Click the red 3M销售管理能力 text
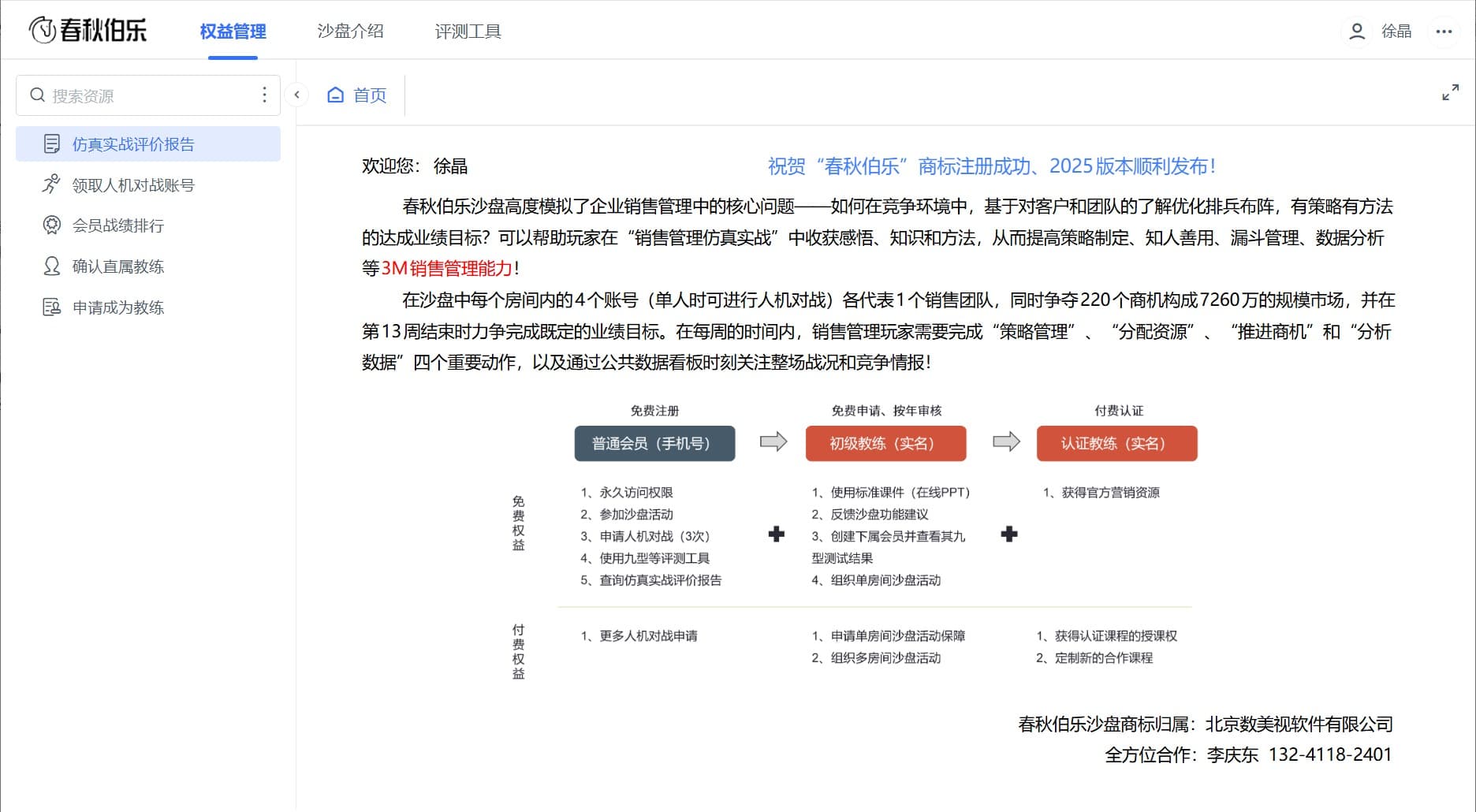 [447, 268]
